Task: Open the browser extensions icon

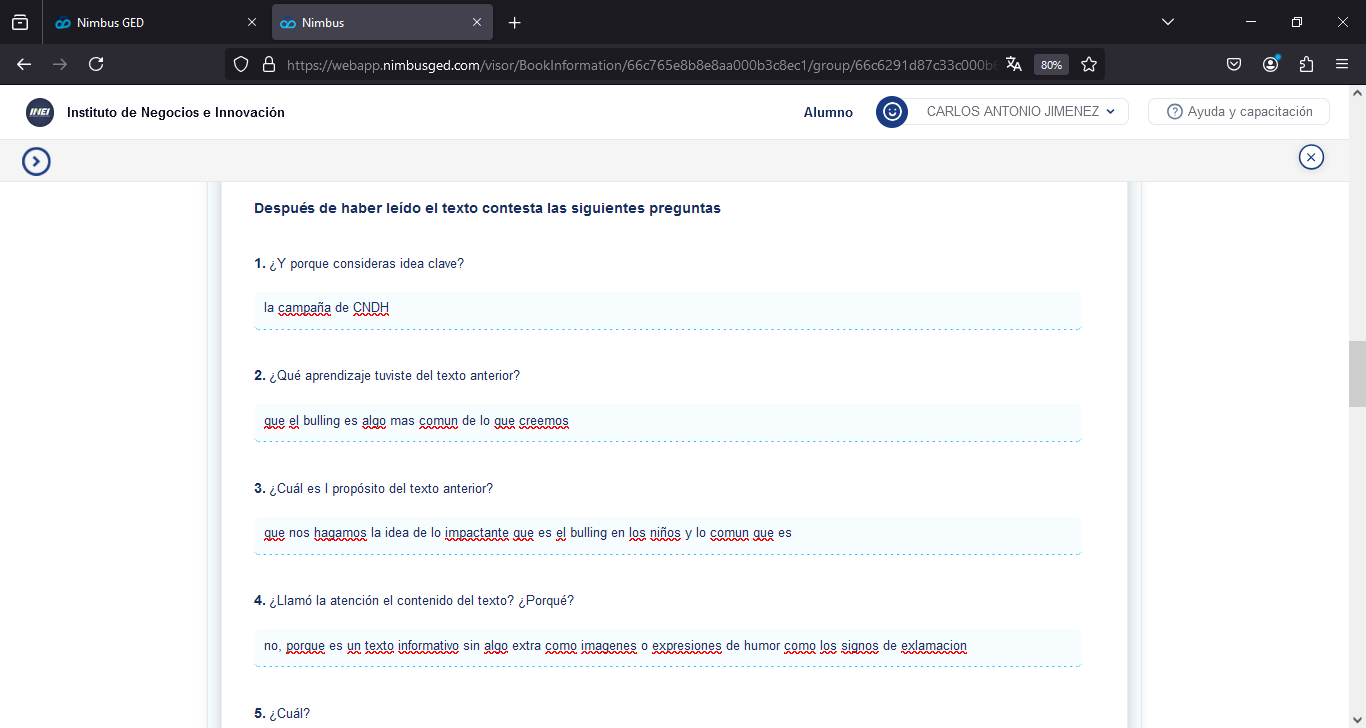Action: (1306, 64)
